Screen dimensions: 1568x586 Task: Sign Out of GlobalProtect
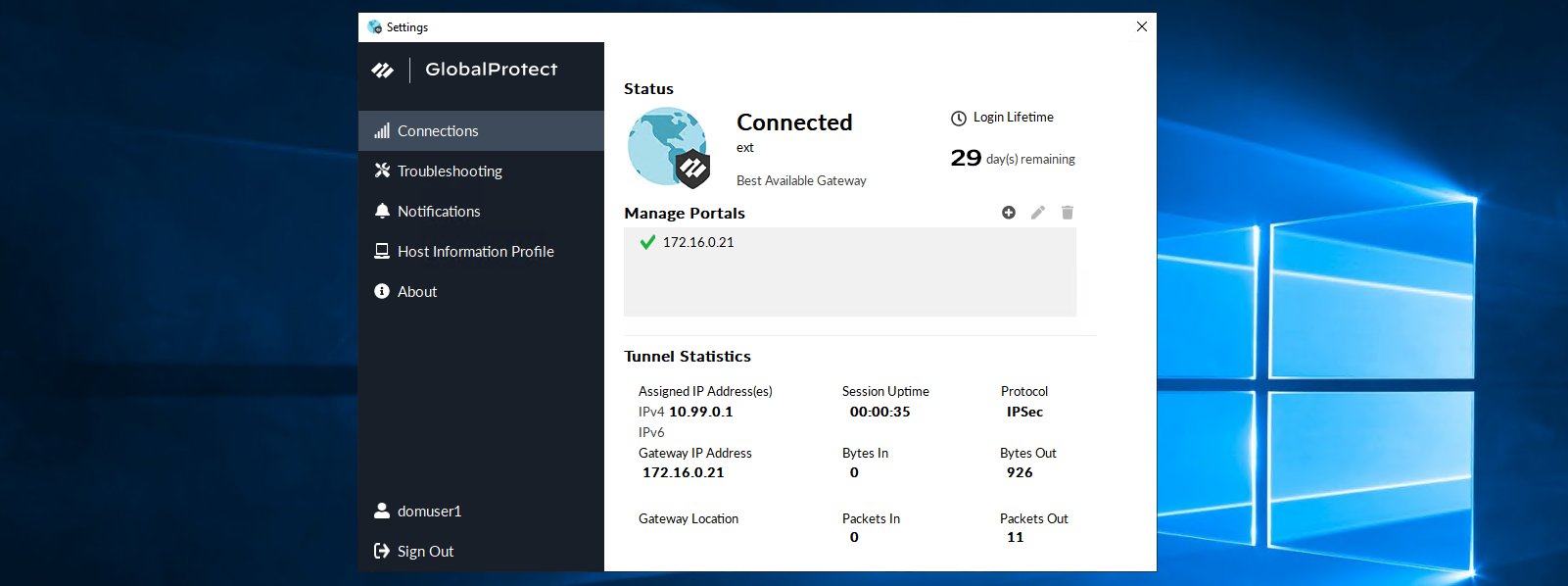[x=425, y=552]
